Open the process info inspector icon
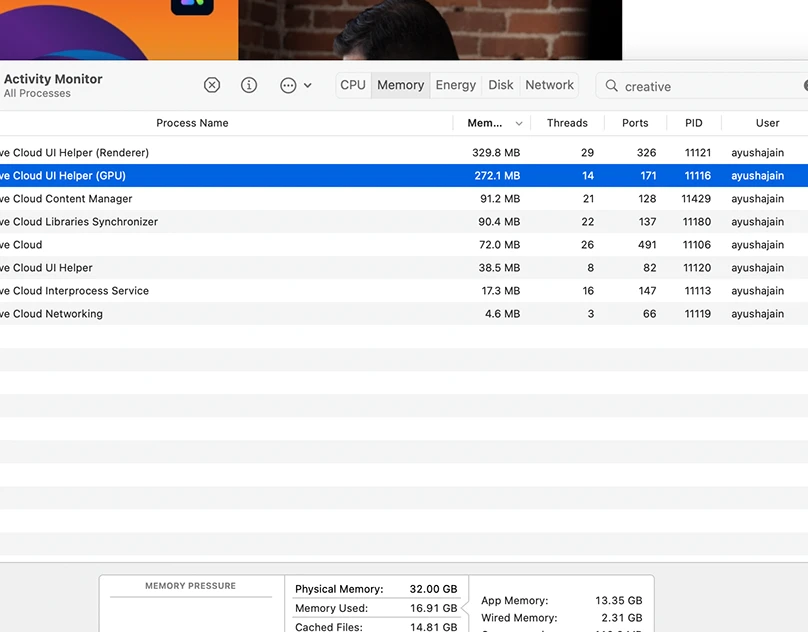The width and height of the screenshot is (808, 632). (249, 86)
